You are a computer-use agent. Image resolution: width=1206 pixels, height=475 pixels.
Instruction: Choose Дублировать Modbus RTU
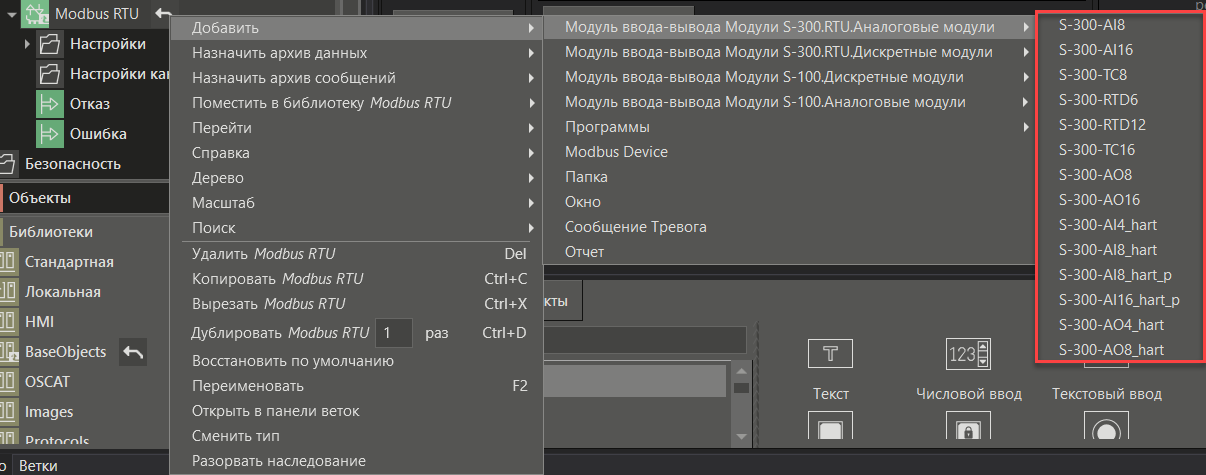(280, 332)
